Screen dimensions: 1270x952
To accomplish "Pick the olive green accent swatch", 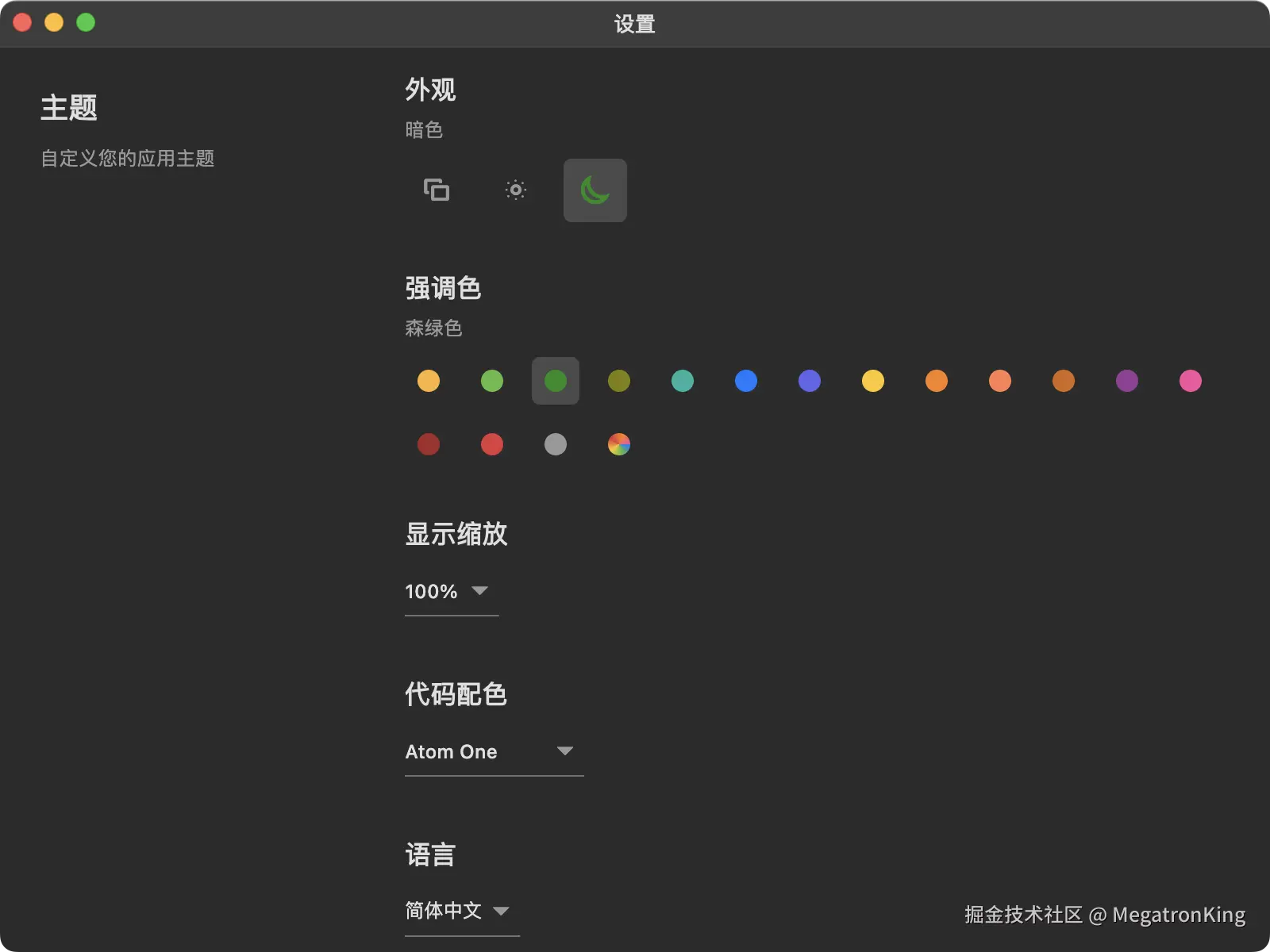I will coord(619,381).
